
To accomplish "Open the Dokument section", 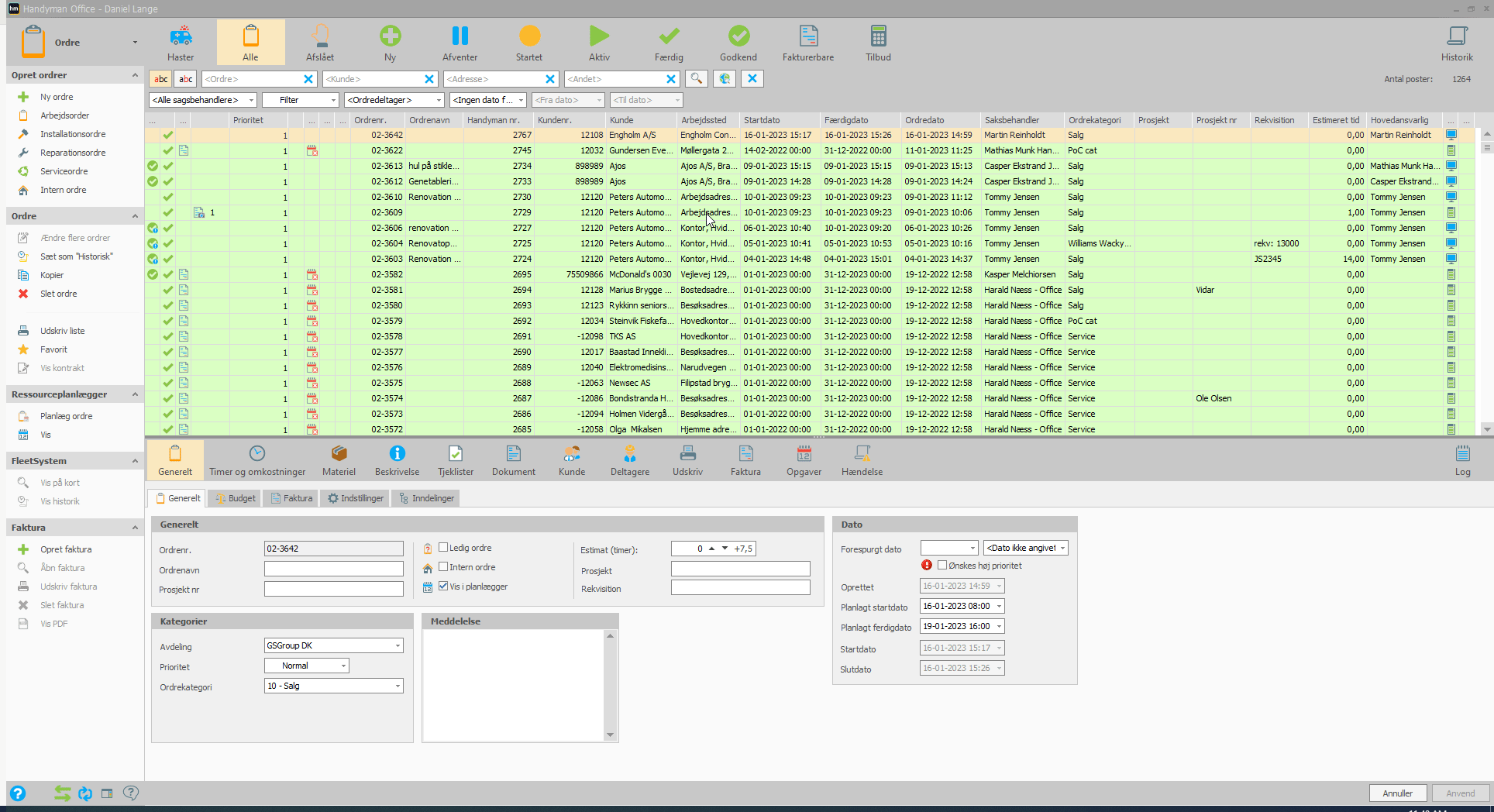I will pyautogui.click(x=514, y=460).
